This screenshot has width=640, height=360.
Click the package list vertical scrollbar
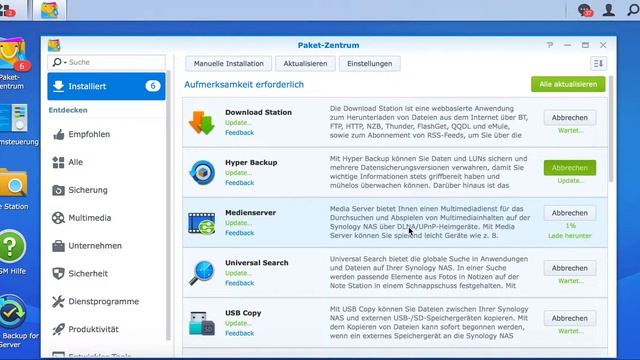pyautogui.click(x=611, y=129)
